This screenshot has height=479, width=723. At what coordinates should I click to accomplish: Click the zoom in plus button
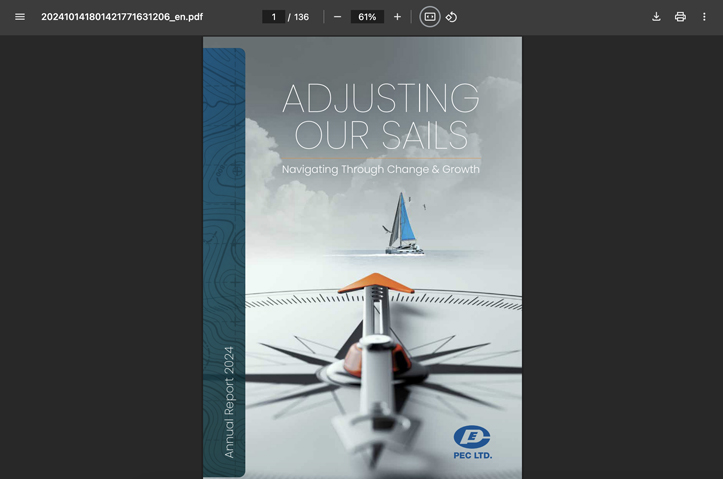tap(397, 17)
